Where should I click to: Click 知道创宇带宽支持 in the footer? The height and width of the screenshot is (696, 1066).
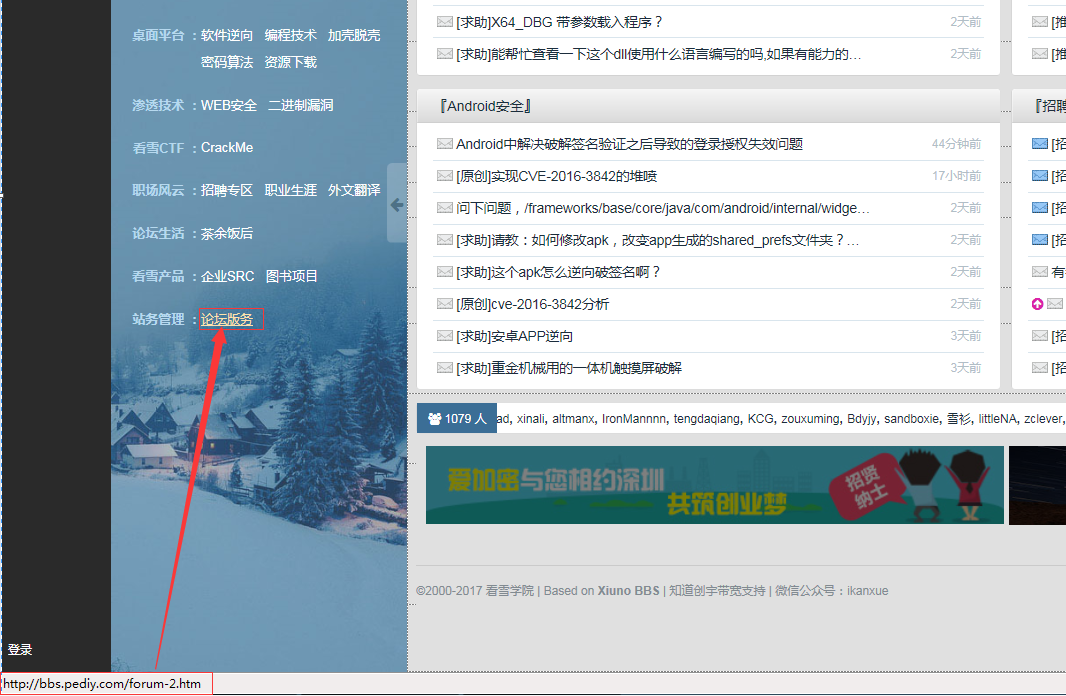[x=717, y=591]
